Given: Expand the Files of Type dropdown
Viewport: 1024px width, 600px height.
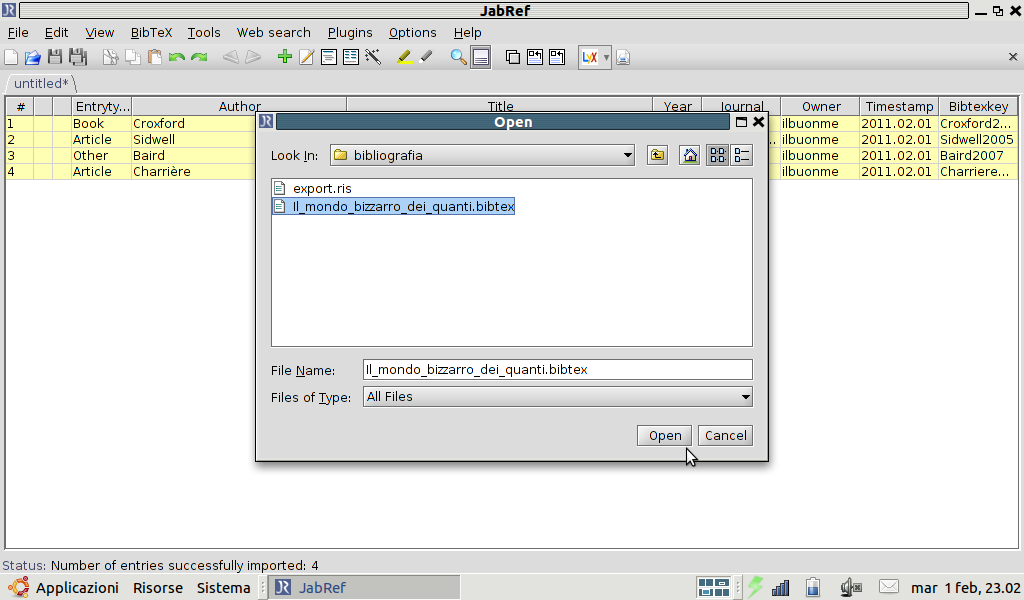Looking at the screenshot, I should (x=745, y=397).
